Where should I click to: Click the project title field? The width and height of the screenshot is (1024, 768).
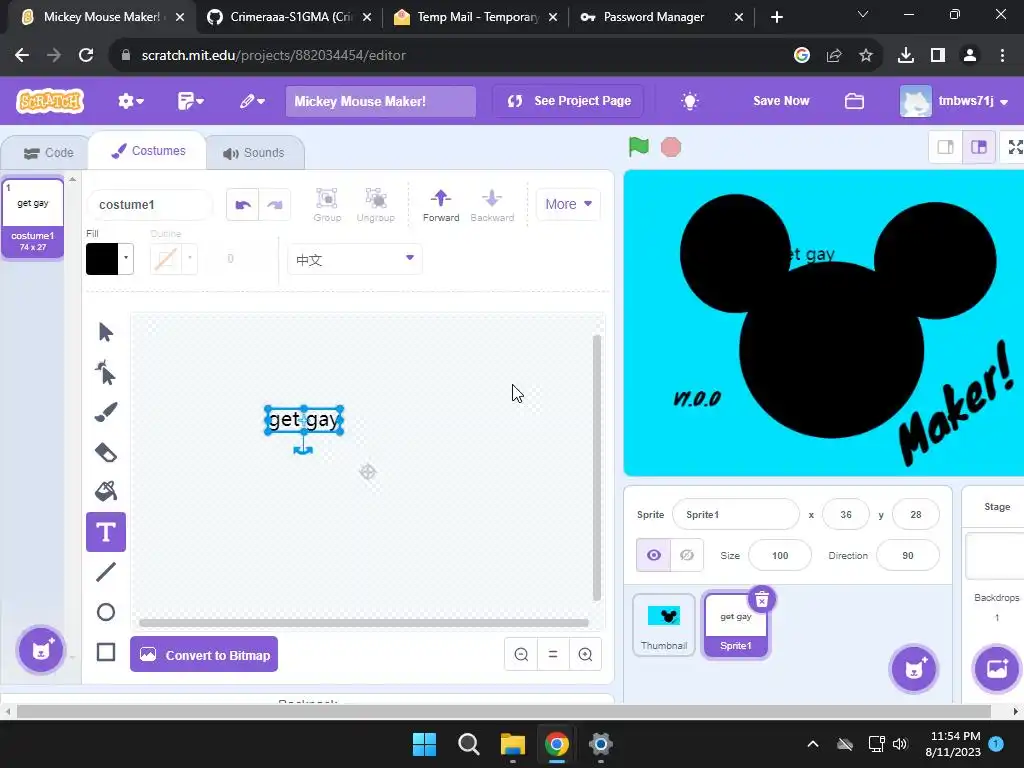point(381,101)
